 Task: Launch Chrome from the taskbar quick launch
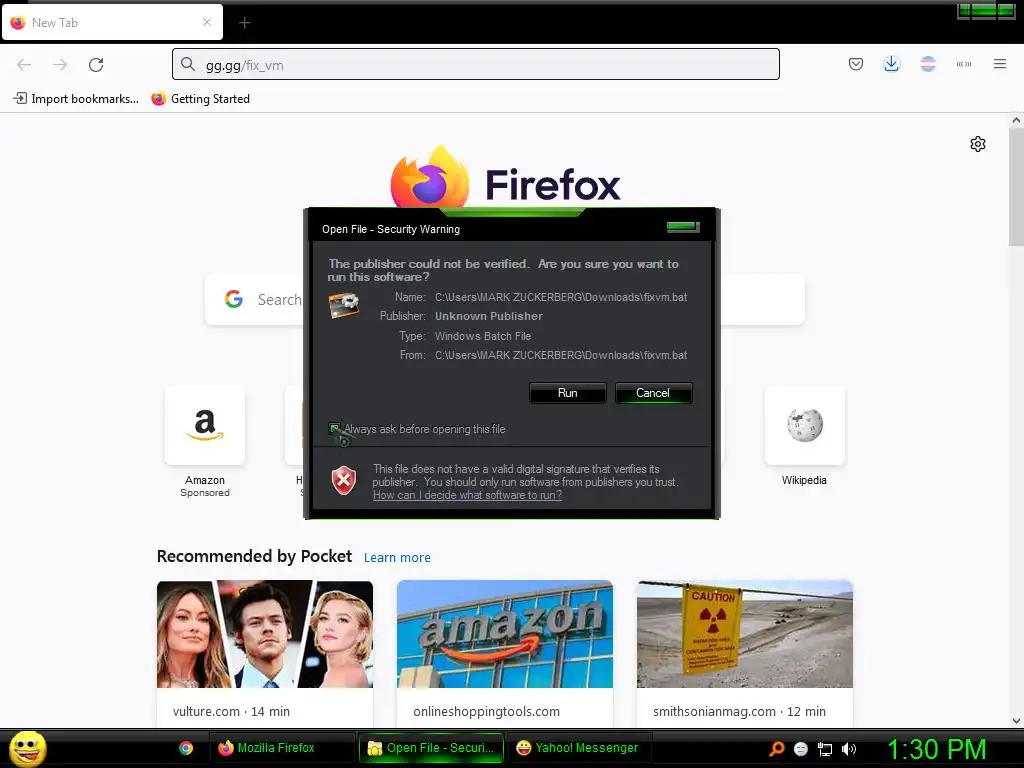186,748
